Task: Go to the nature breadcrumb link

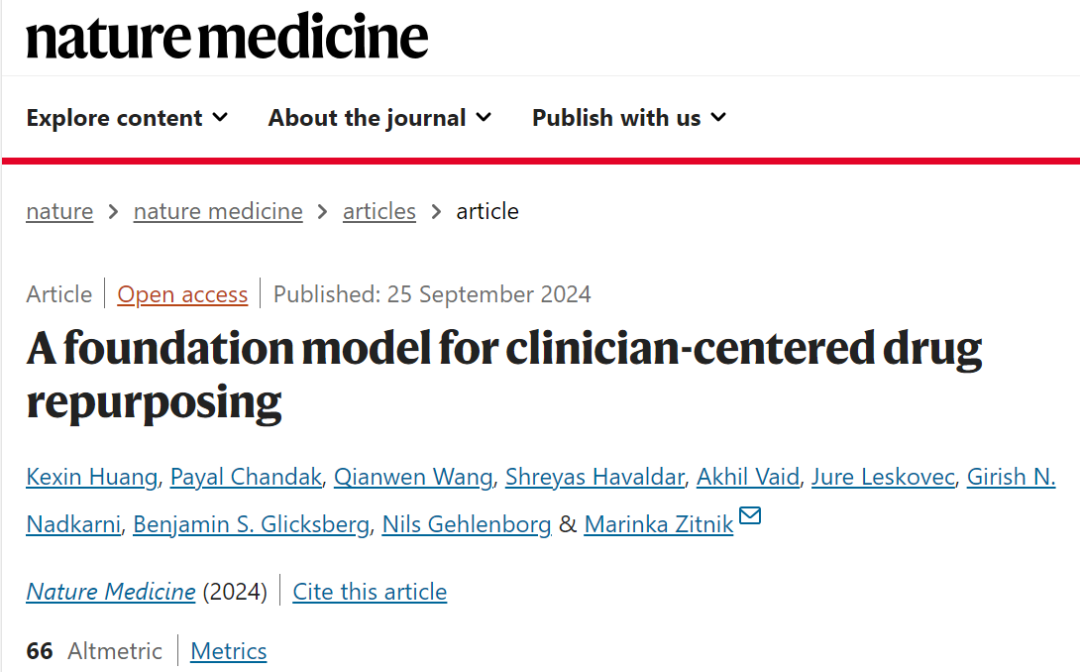Action: coord(59,211)
